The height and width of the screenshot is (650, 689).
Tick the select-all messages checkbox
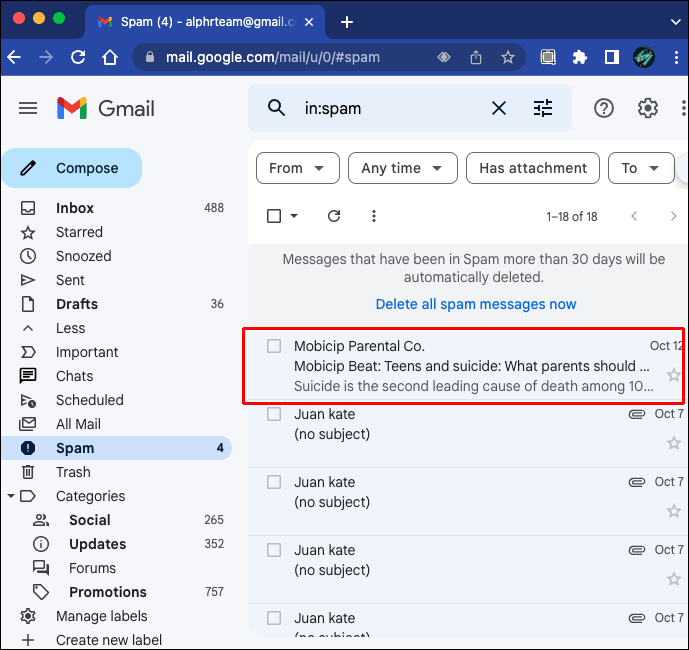pos(274,216)
